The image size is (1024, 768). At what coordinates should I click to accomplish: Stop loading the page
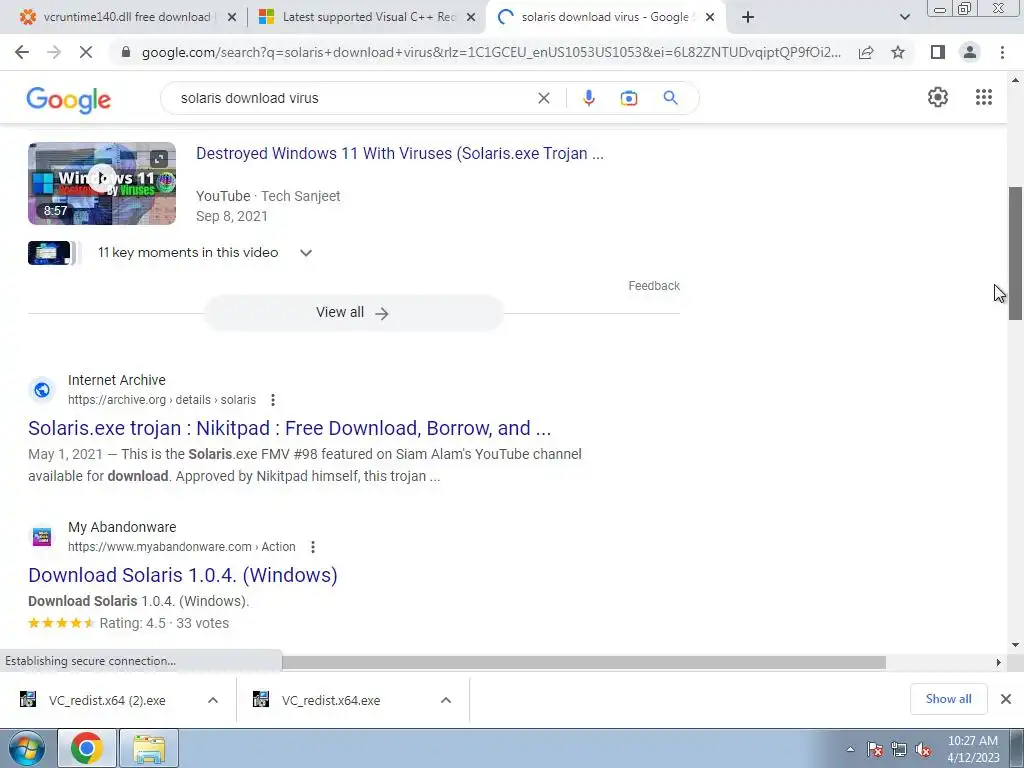[x=86, y=52]
